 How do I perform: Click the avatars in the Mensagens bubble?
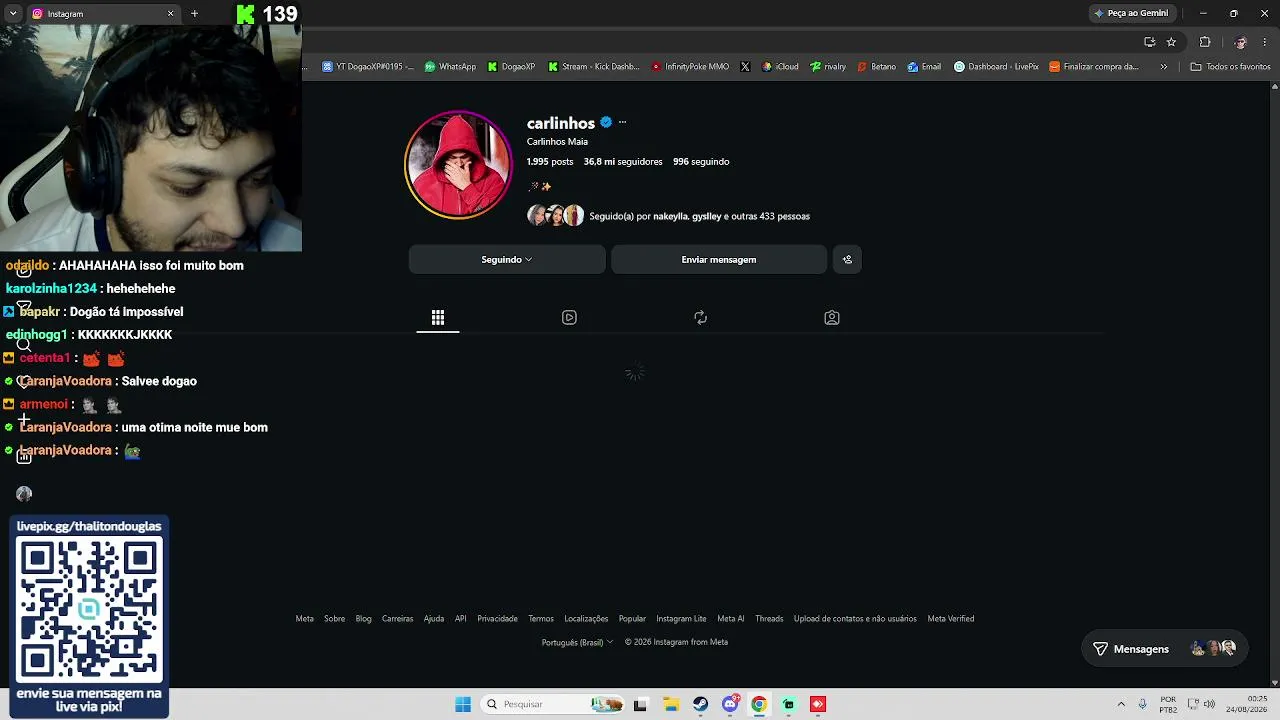pyautogui.click(x=1214, y=649)
